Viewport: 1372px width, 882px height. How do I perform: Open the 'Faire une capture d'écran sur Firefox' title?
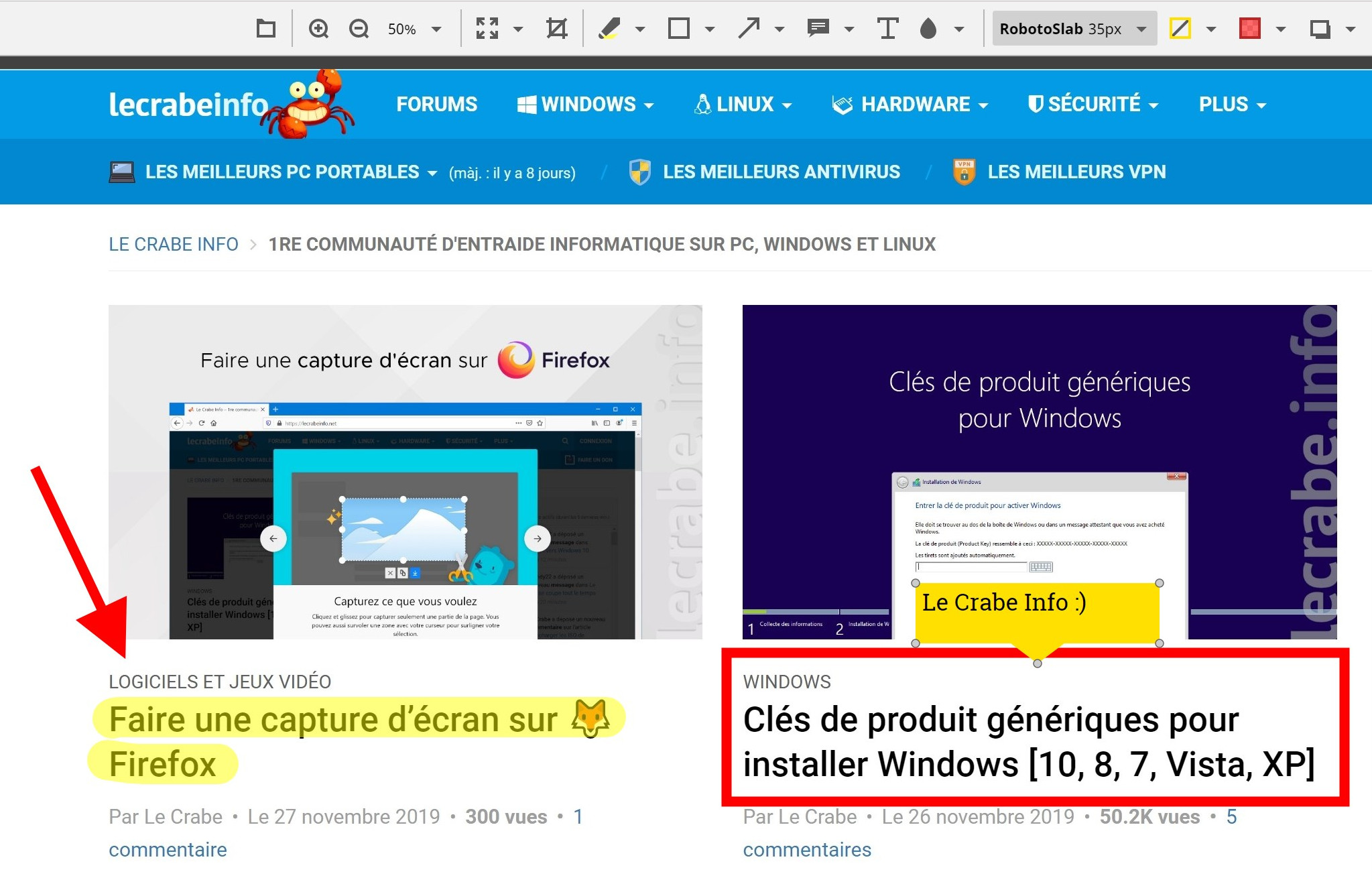pyautogui.click(x=359, y=741)
